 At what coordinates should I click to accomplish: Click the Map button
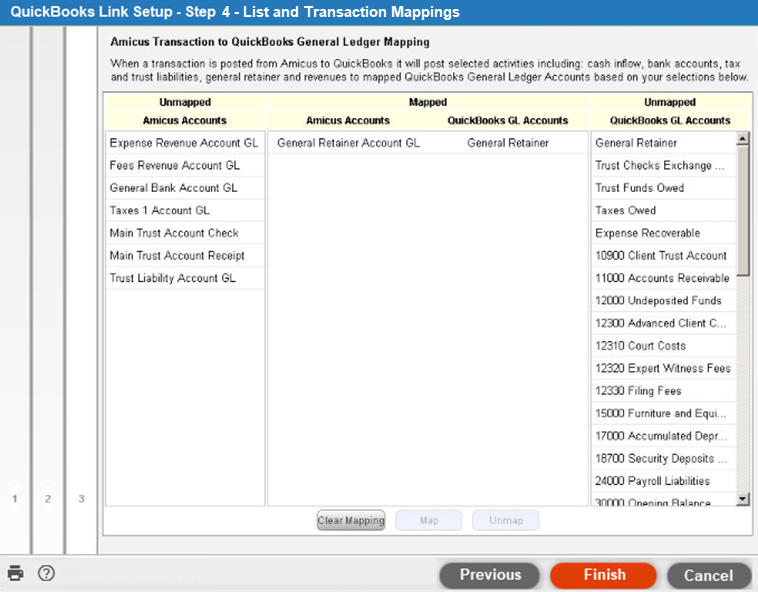429,520
